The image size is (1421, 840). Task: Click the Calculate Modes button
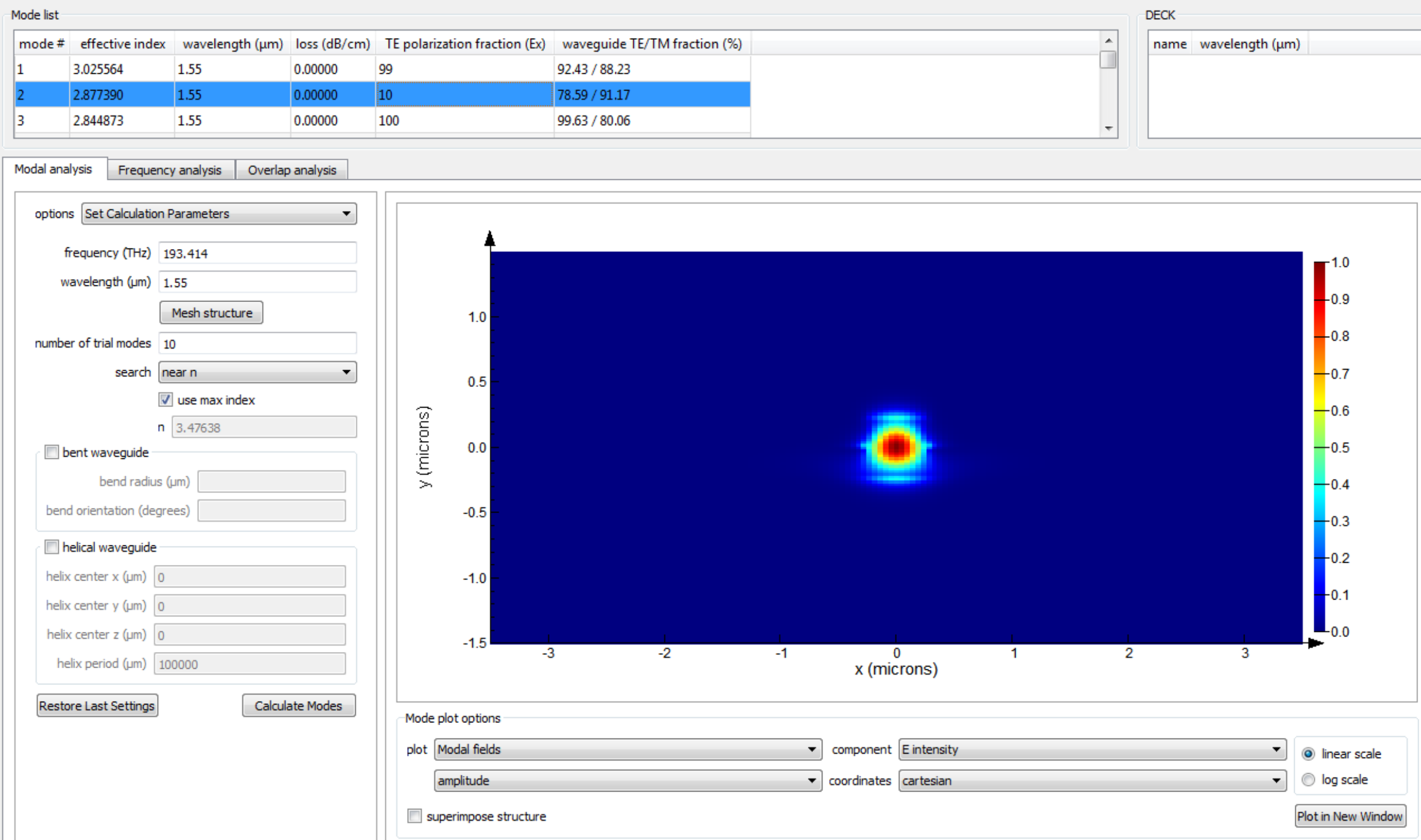click(x=299, y=705)
